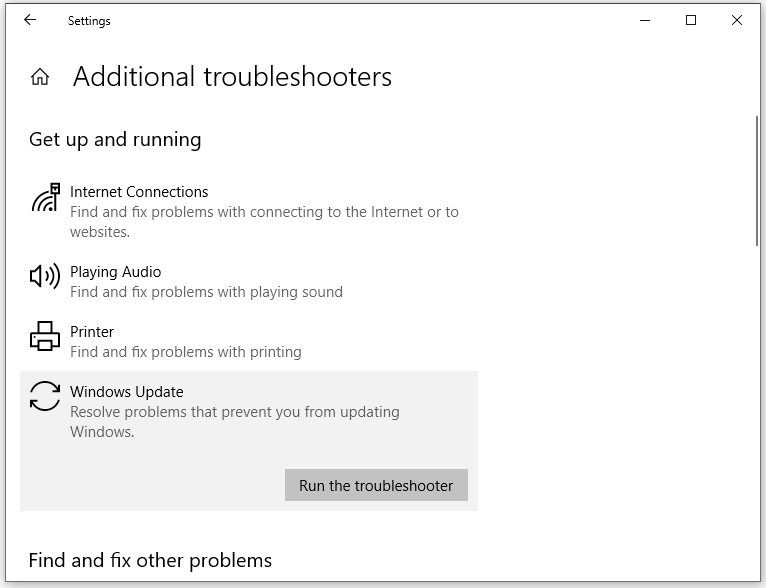
Task: Minimize the Settings window
Action: click(645, 20)
